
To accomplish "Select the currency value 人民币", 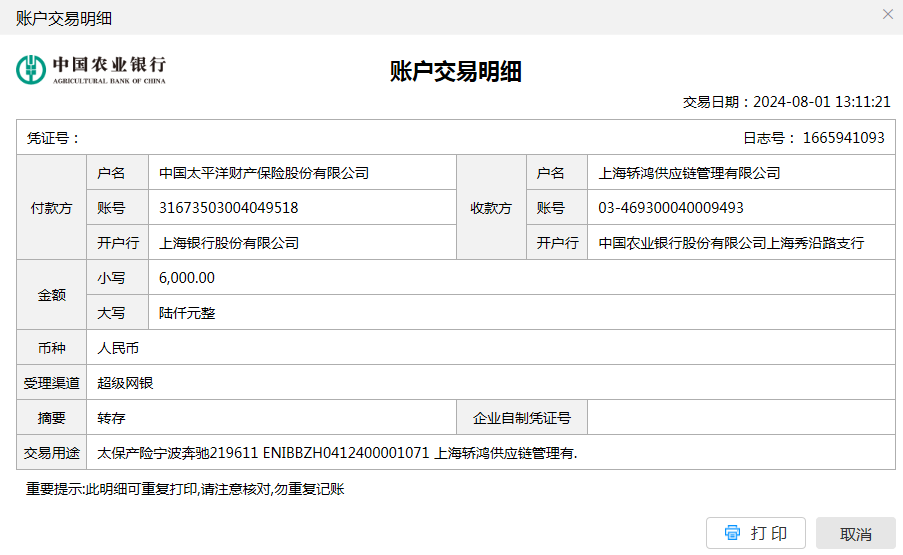I will point(118,348).
